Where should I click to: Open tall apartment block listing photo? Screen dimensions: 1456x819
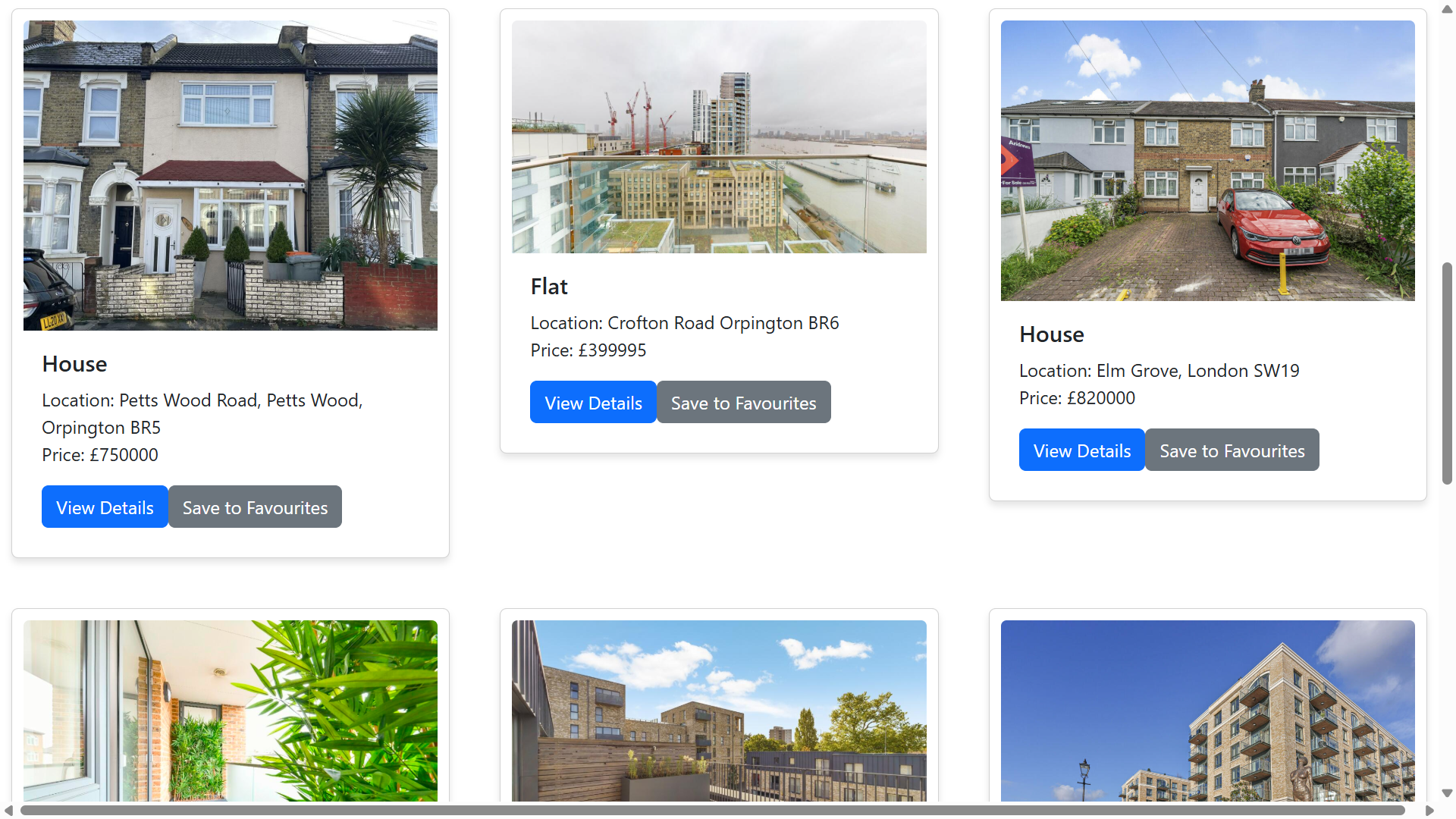(x=1208, y=711)
